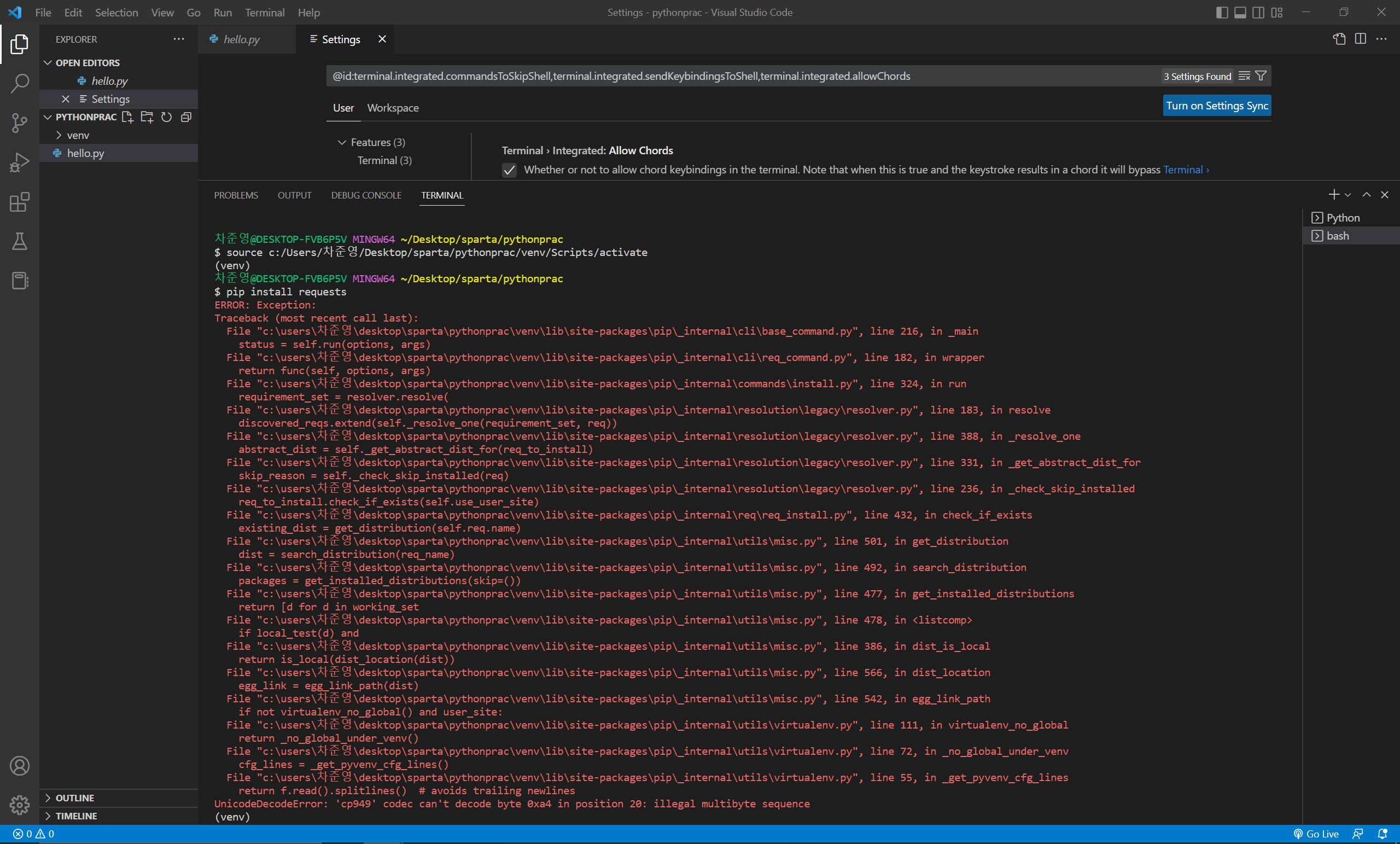Open the Source Control view
The width and height of the screenshot is (1400, 844).
pos(19,123)
